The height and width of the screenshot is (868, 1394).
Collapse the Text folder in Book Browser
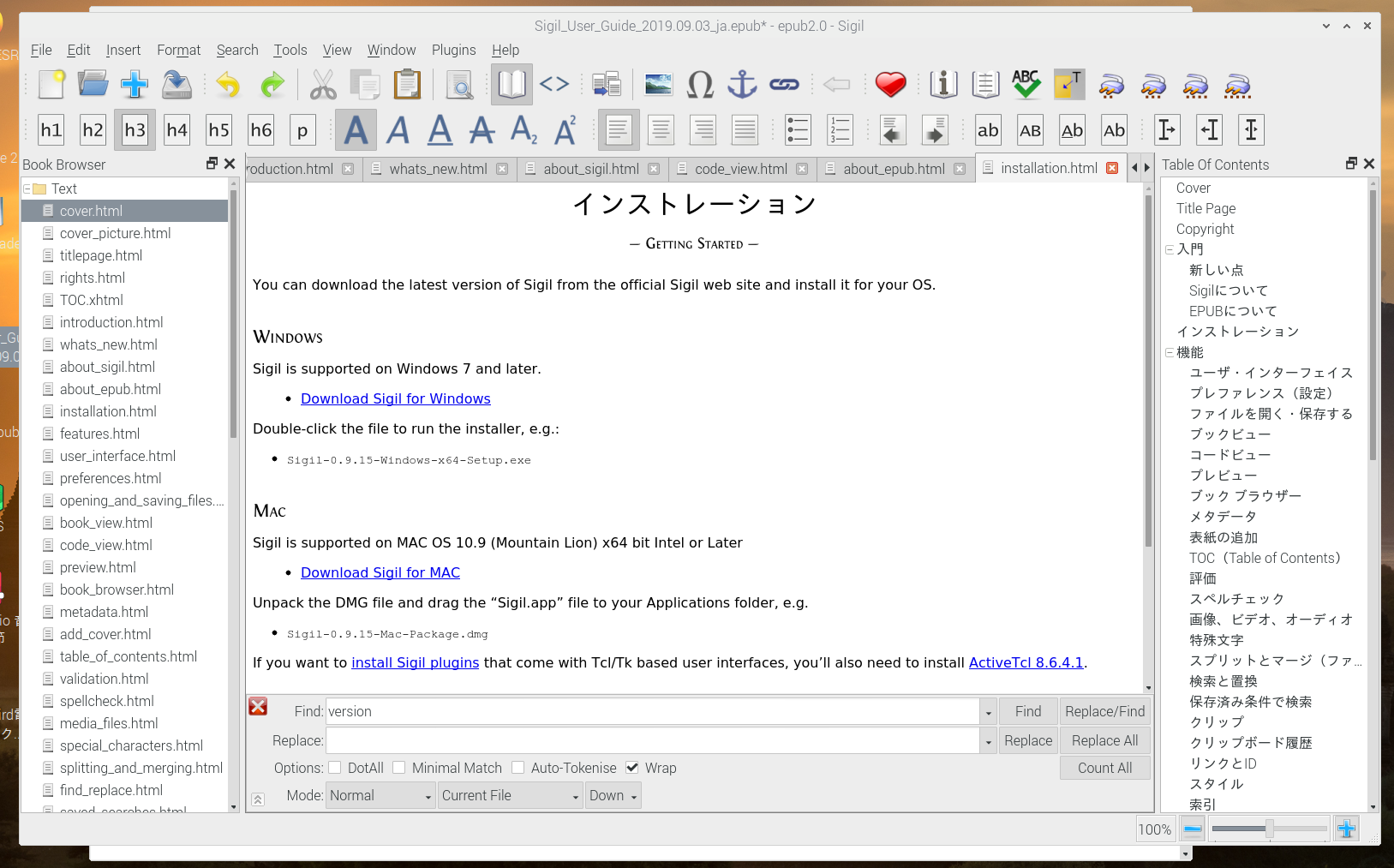point(27,189)
